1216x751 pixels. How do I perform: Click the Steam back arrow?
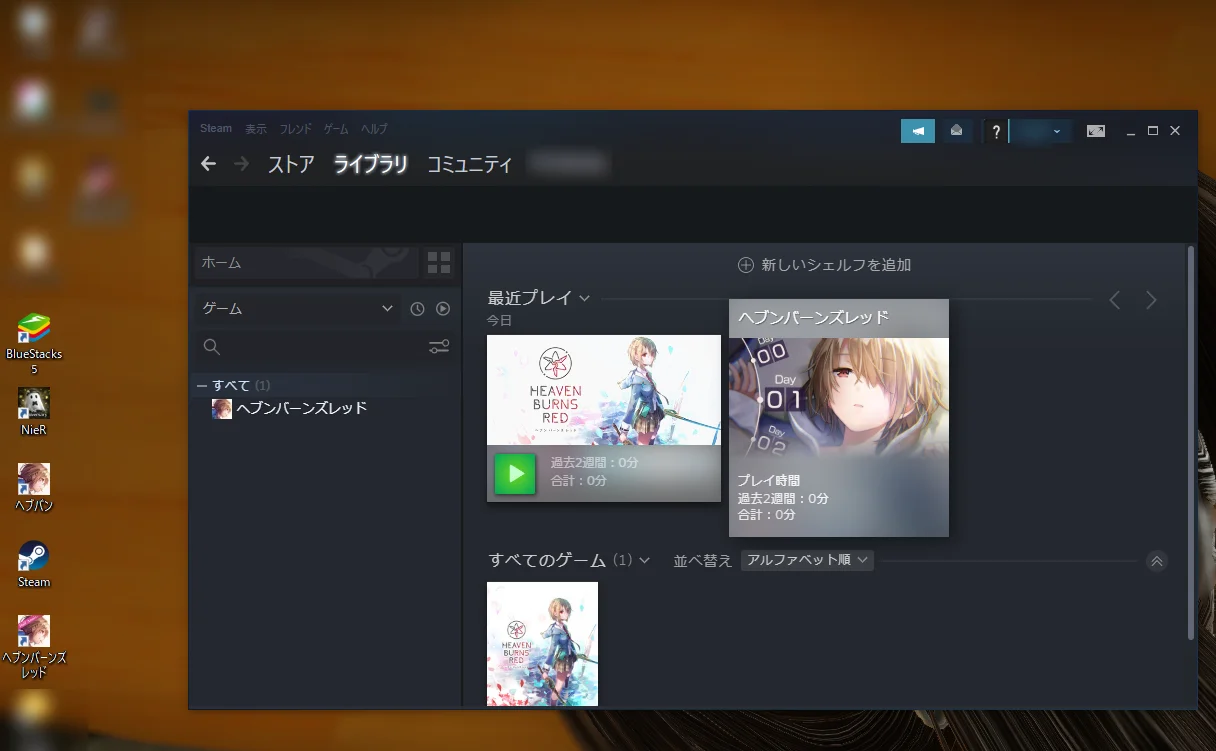click(x=208, y=164)
